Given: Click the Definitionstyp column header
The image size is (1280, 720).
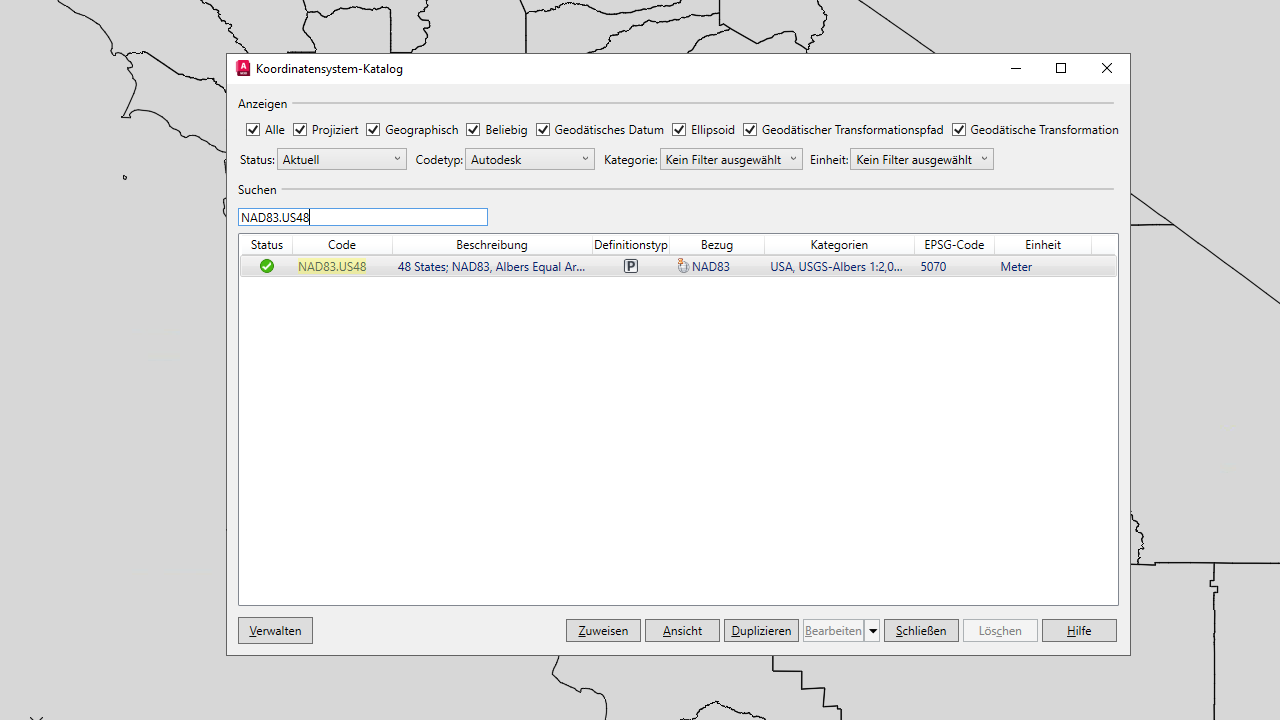Looking at the screenshot, I should (x=631, y=245).
